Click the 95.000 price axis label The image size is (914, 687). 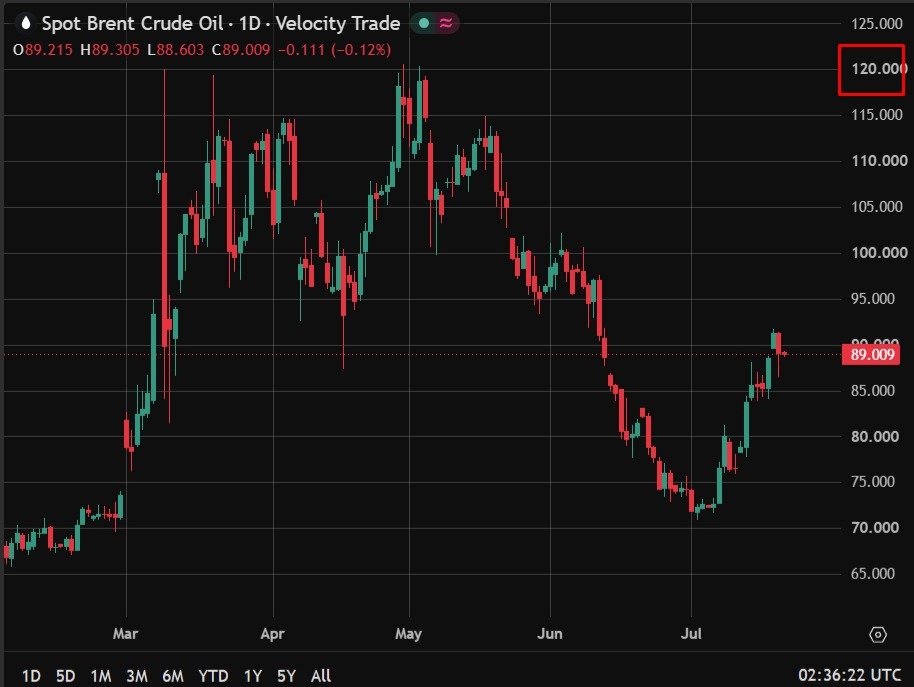(x=873, y=299)
